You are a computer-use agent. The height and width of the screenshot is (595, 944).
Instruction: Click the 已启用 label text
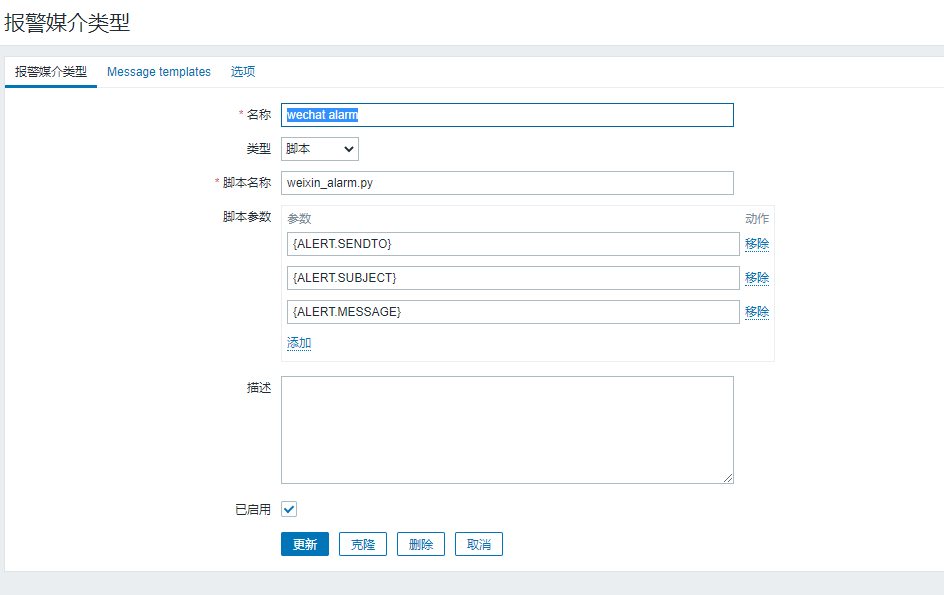[x=253, y=510]
